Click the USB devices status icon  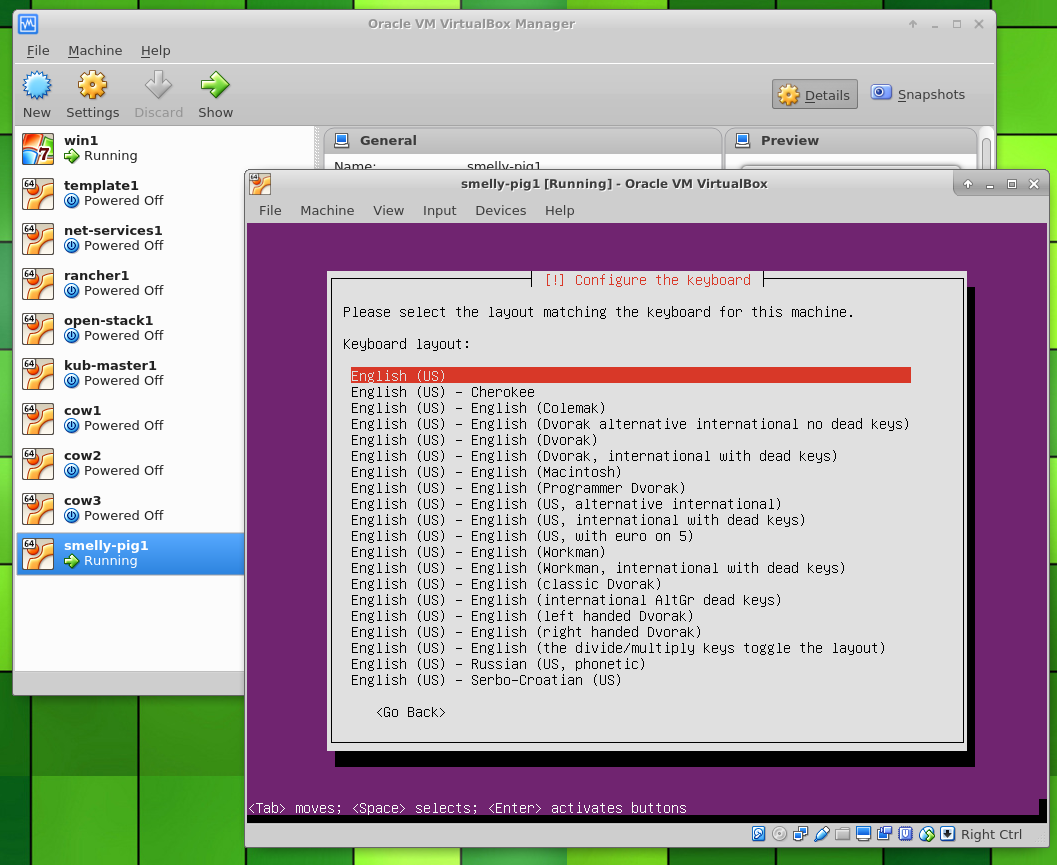click(x=821, y=834)
